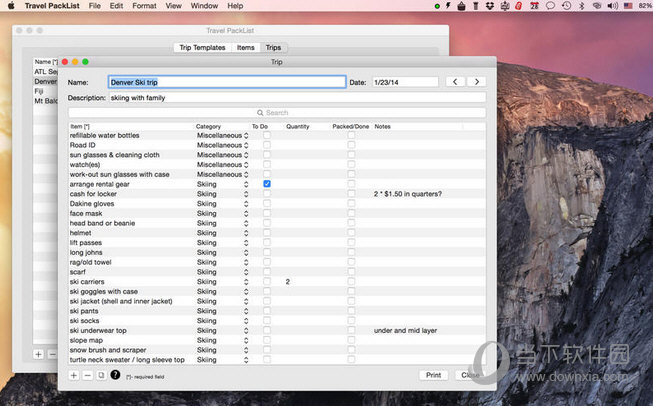Open the volume control in menu bar

[x=613, y=6]
